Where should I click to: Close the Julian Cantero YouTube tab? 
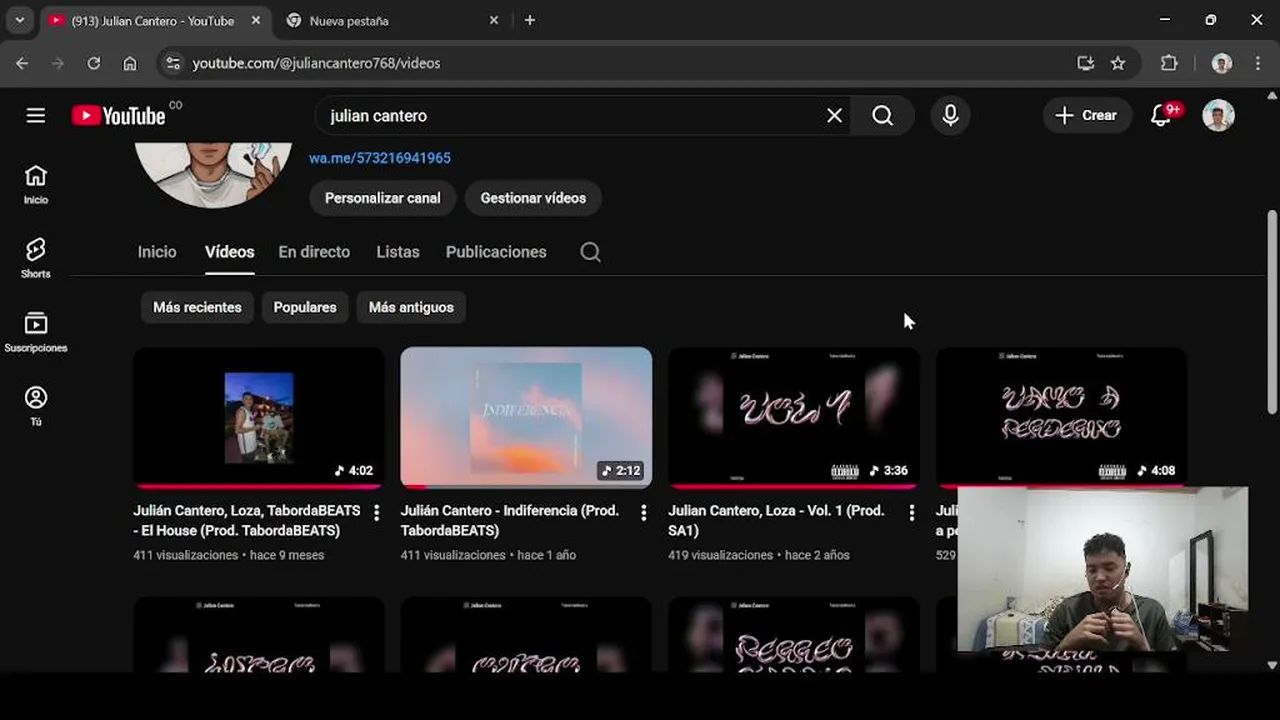pyautogui.click(x=255, y=20)
